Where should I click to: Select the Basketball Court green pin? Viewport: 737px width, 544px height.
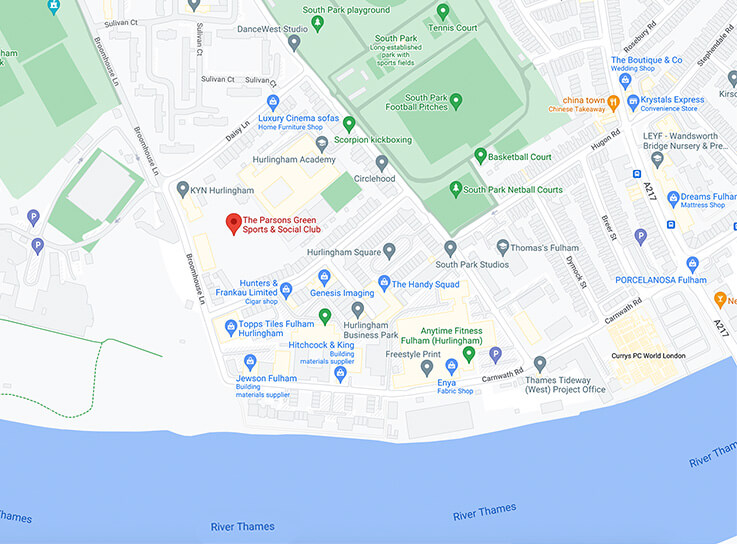pyautogui.click(x=480, y=156)
